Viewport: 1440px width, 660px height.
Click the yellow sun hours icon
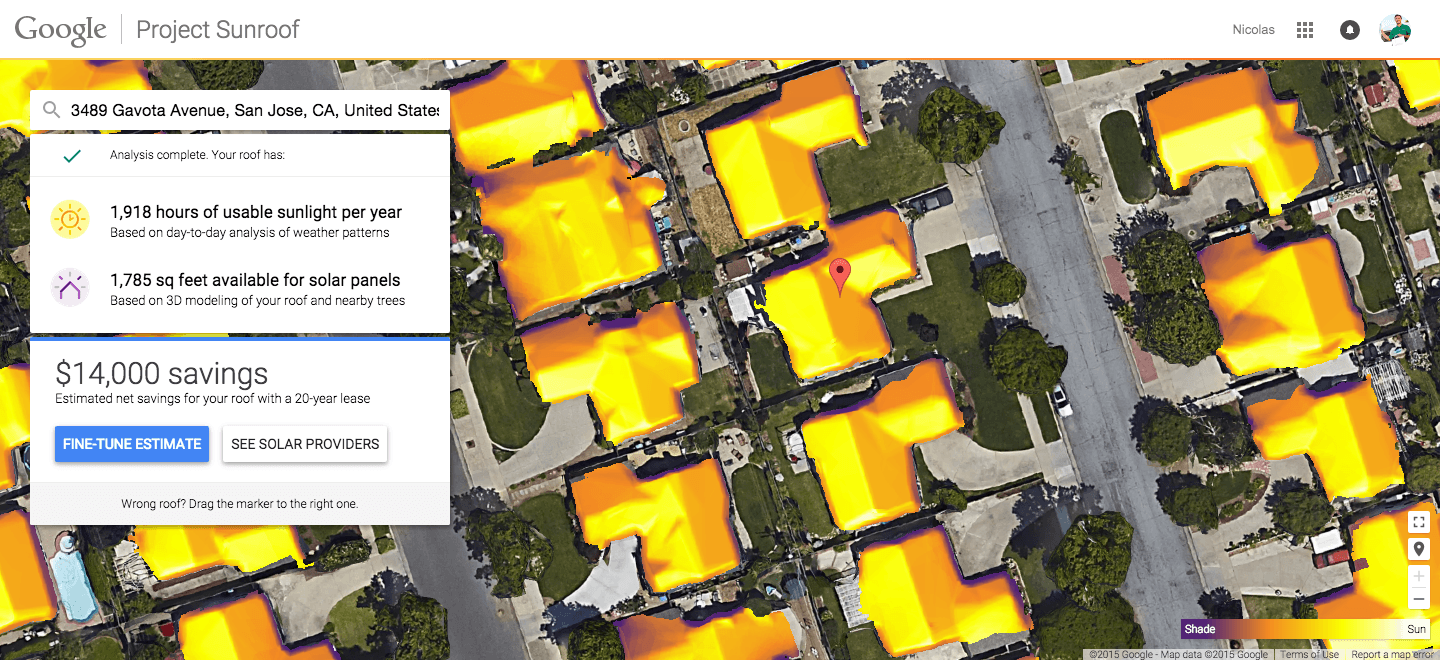click(x=70, y=220)
